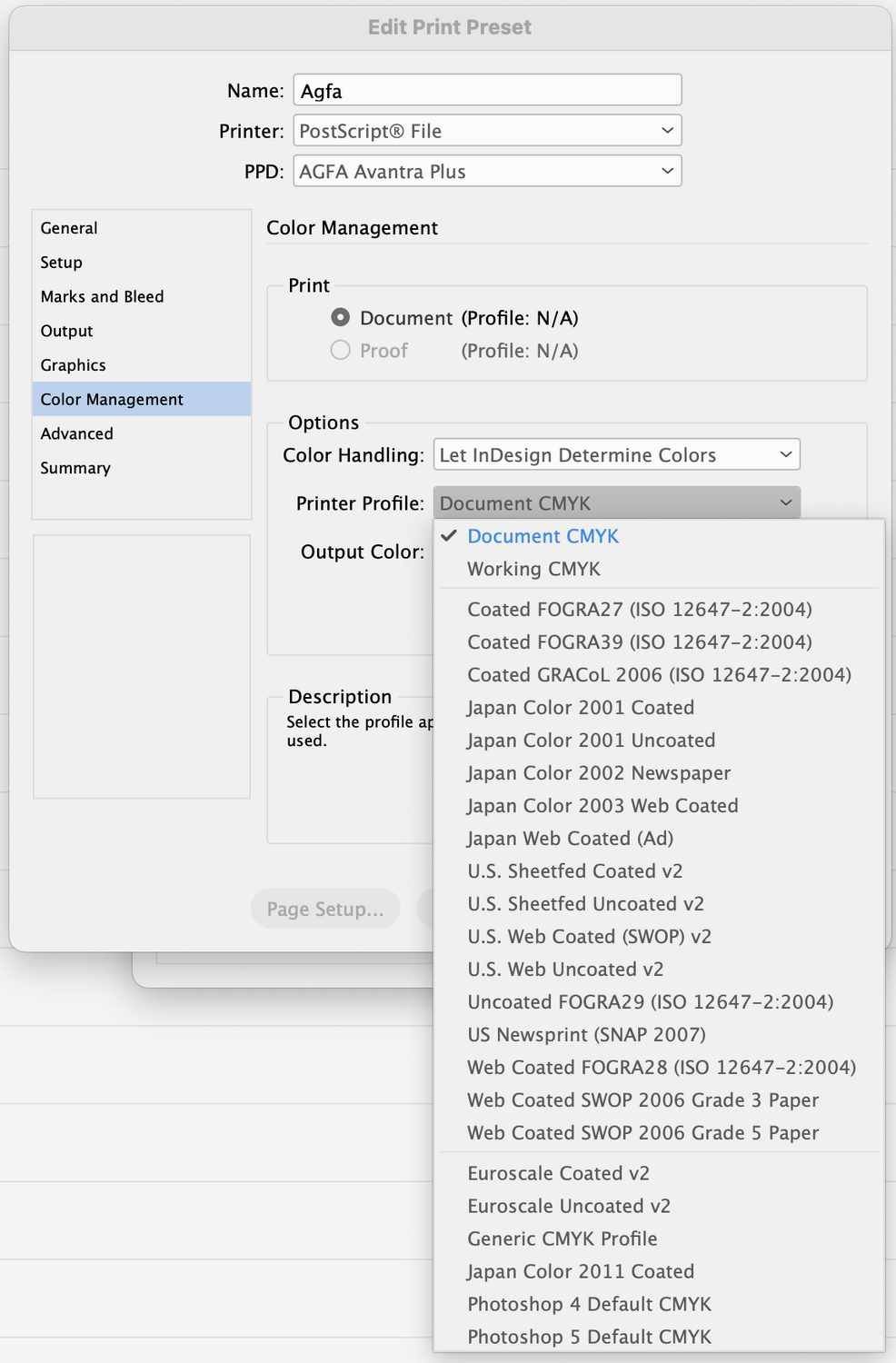
Task: Expand the Color Handling dropdown
Action: coord(616,455)
